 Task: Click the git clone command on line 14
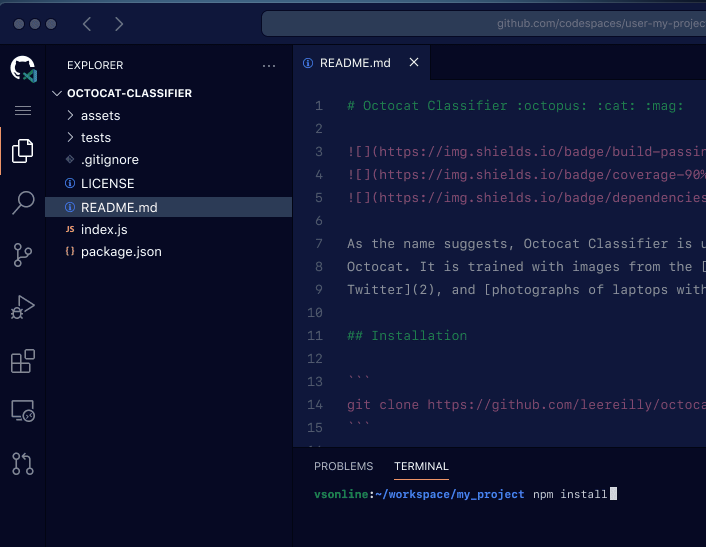[526, 404]
